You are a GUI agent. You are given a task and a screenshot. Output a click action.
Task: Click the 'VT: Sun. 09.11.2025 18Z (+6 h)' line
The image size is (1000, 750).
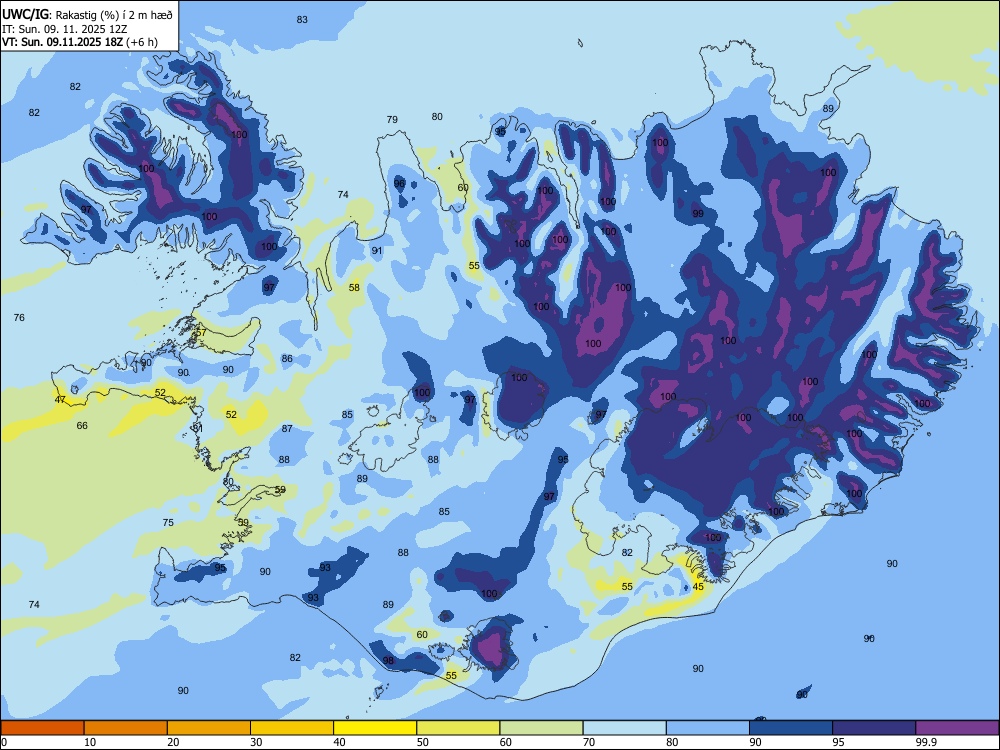coord(80,42)
